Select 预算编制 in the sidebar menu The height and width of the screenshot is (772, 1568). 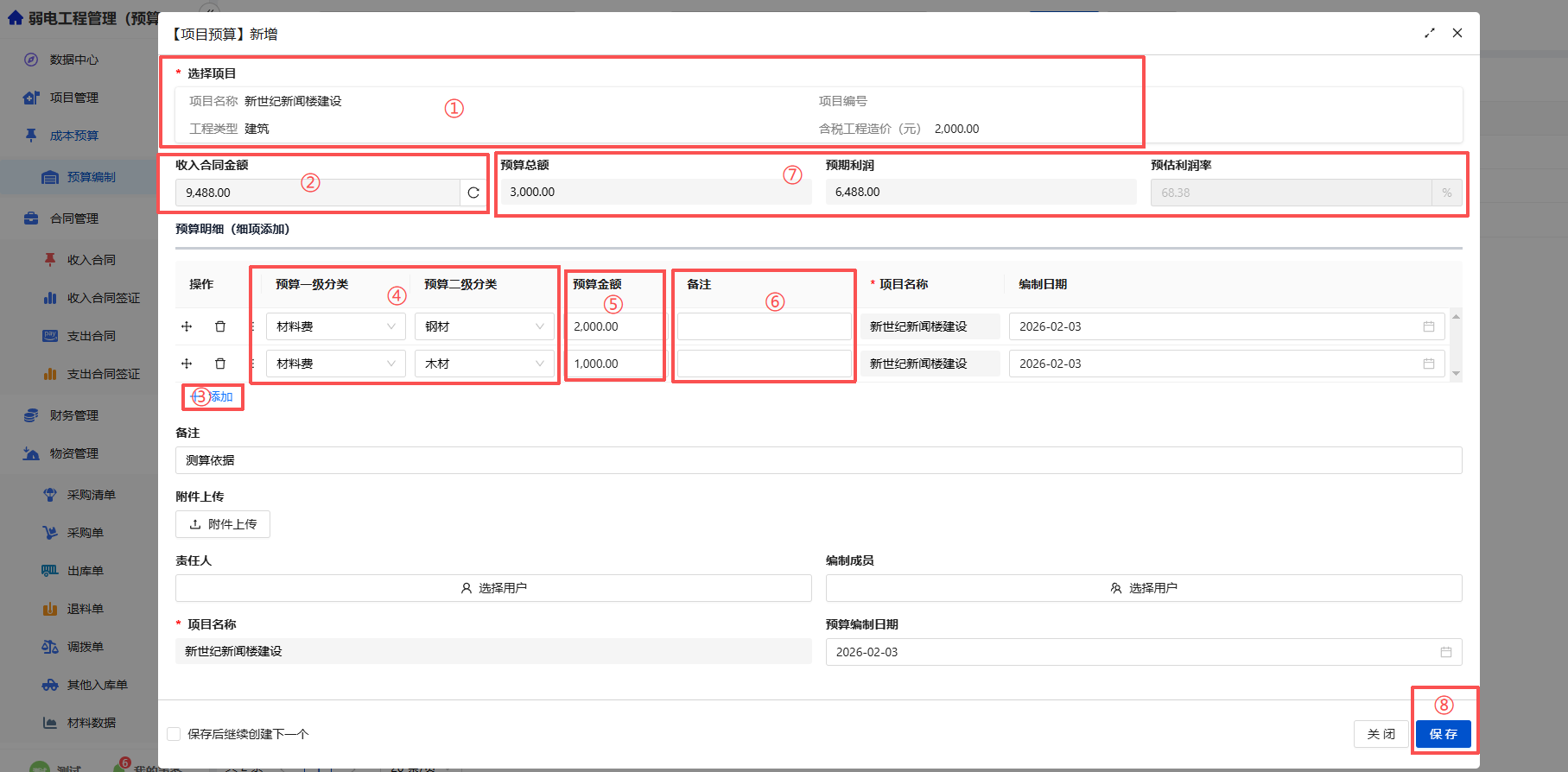click(91, 177)
